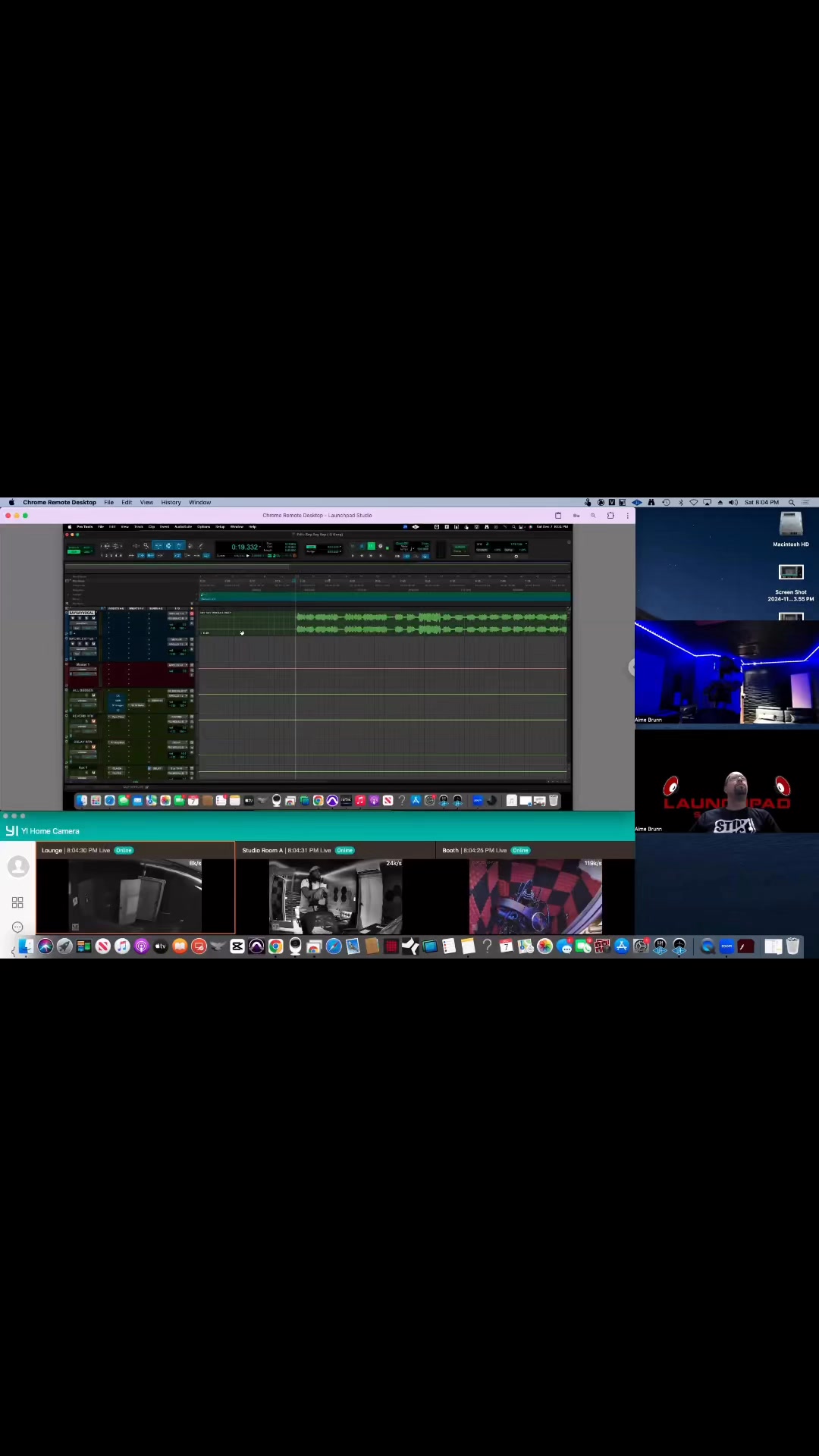Screen dimensions: 819x1456
Task: Open System Preferences from the dock
Action: [x=641, y=946]
